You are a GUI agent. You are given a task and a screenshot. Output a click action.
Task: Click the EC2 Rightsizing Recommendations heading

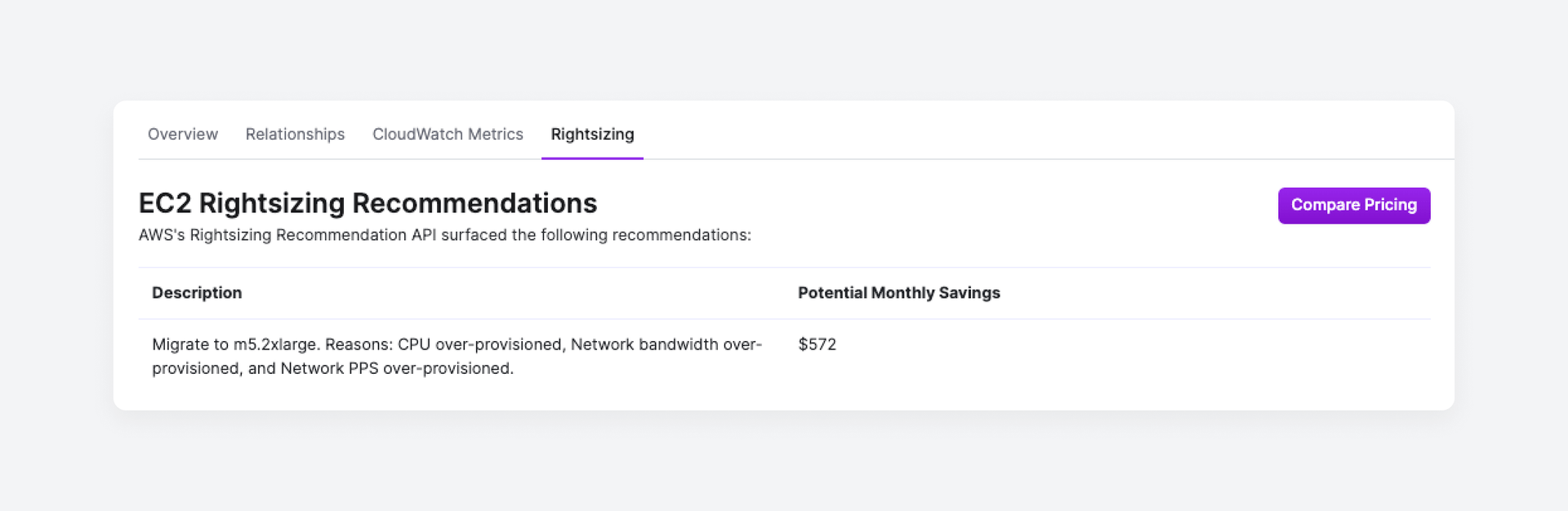click(367, 203)
